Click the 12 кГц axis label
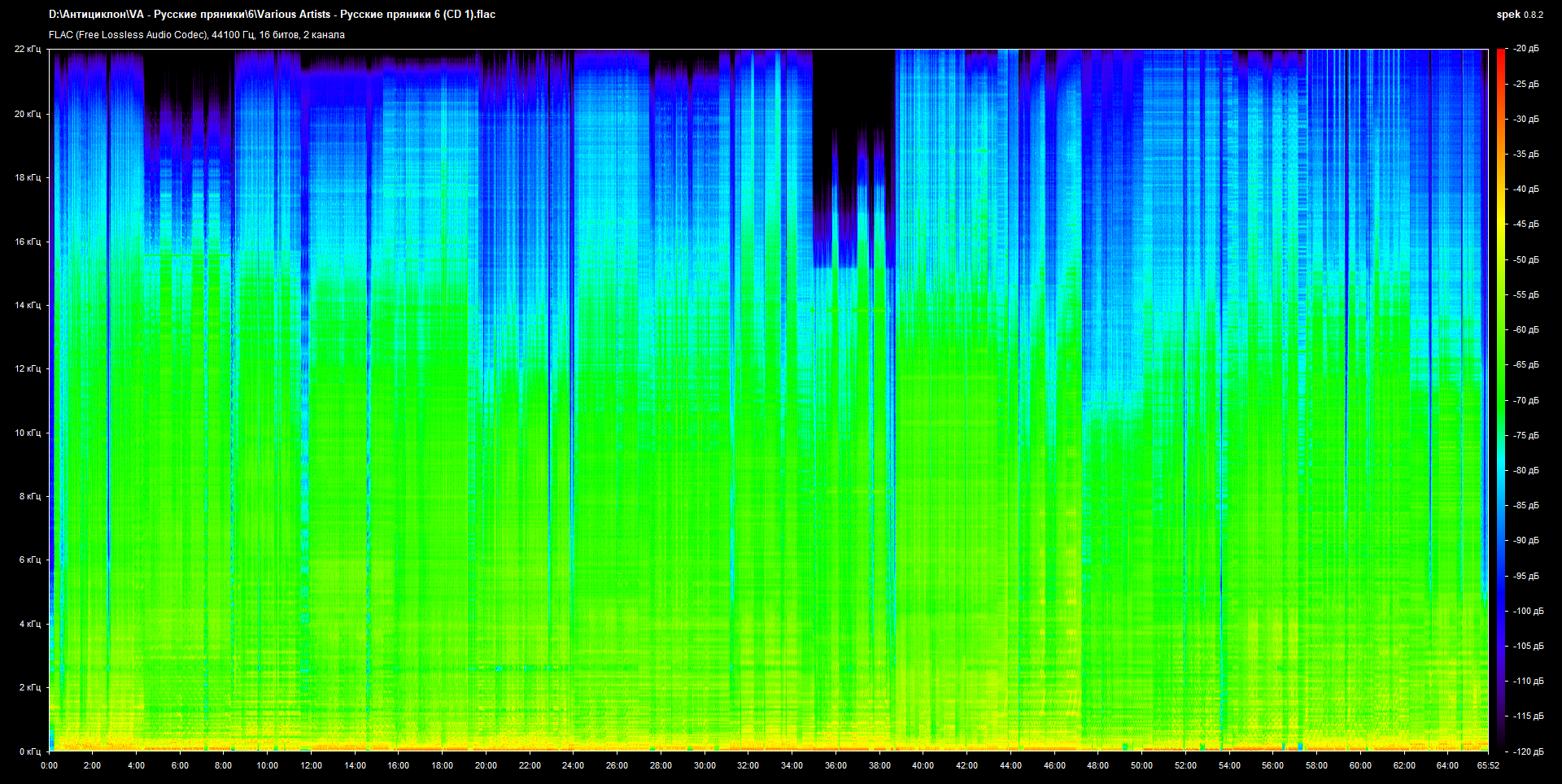Screen dimensions: 1562x784 point(28,368)
